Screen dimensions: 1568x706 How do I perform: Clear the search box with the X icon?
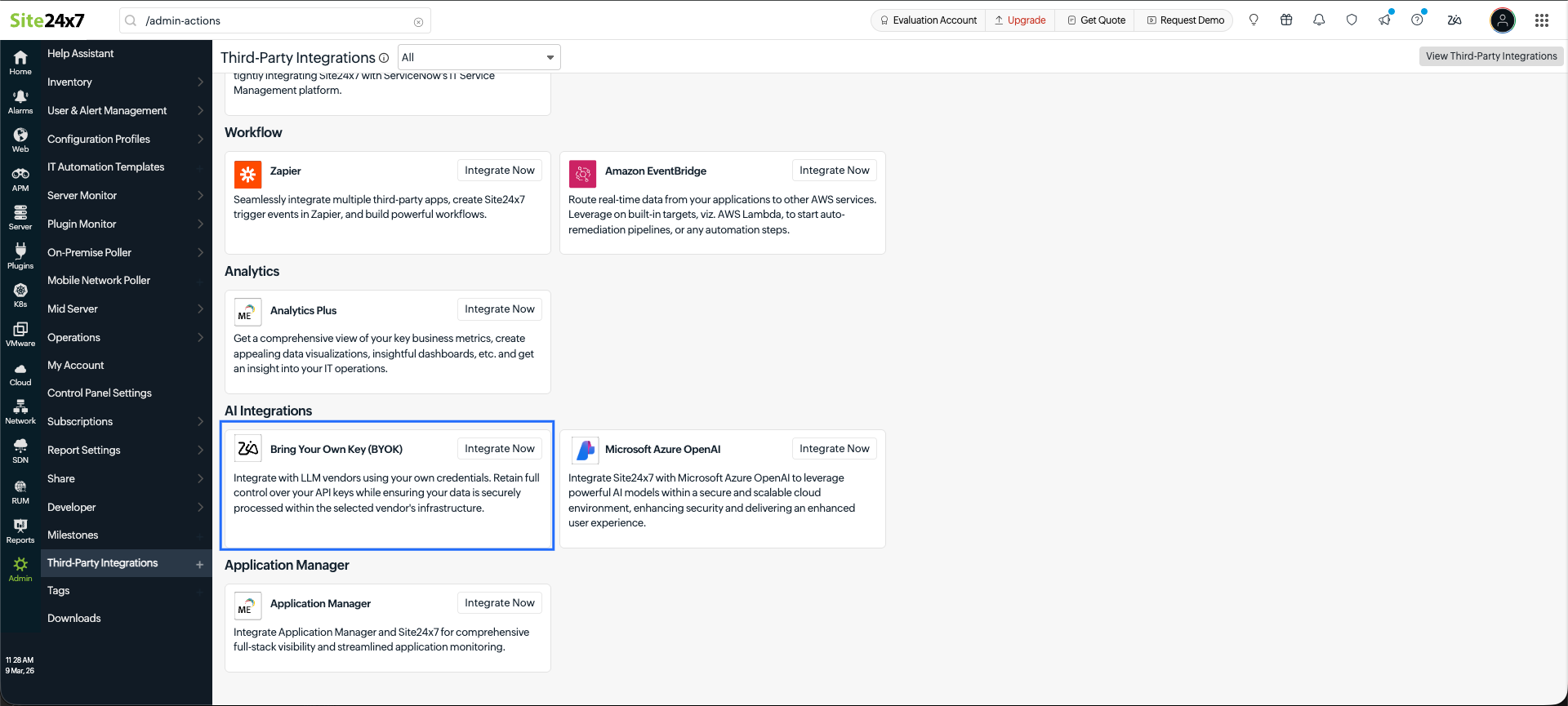pyautogui.click(x=418, y=21)
